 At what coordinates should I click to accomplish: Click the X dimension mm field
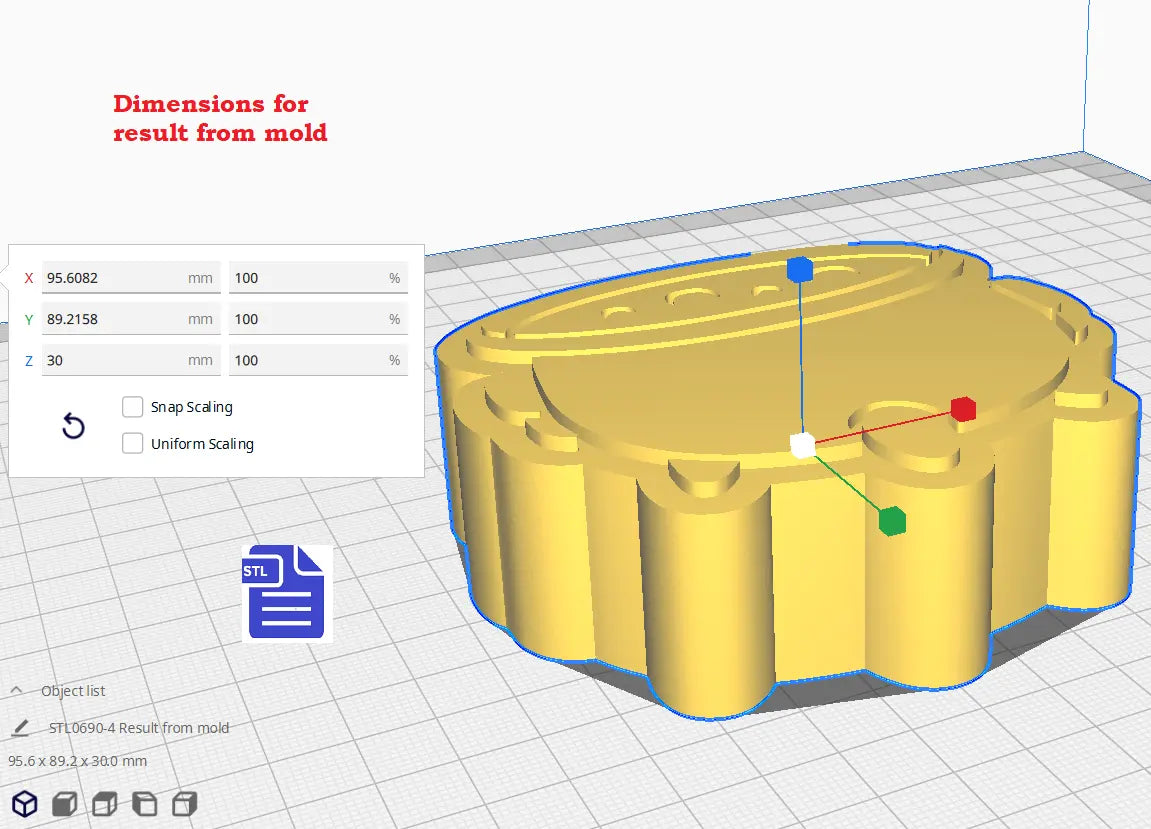click(x=130, y=278)
